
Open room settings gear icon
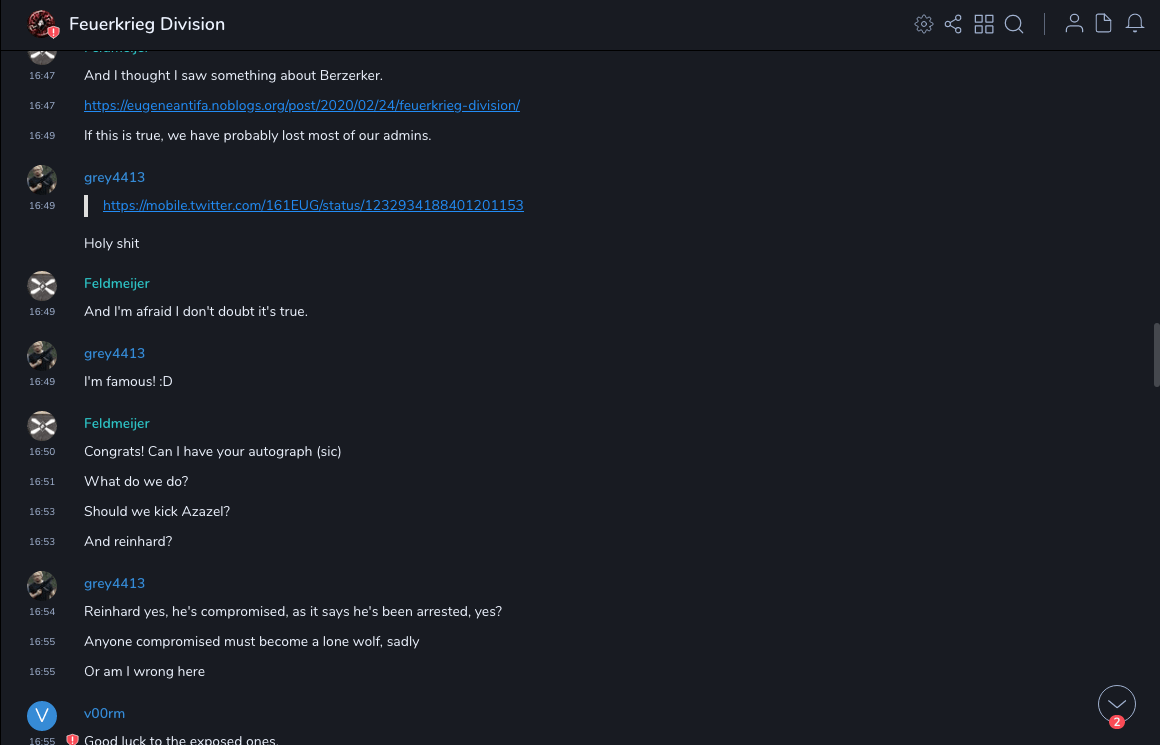(x=924, y=24)
